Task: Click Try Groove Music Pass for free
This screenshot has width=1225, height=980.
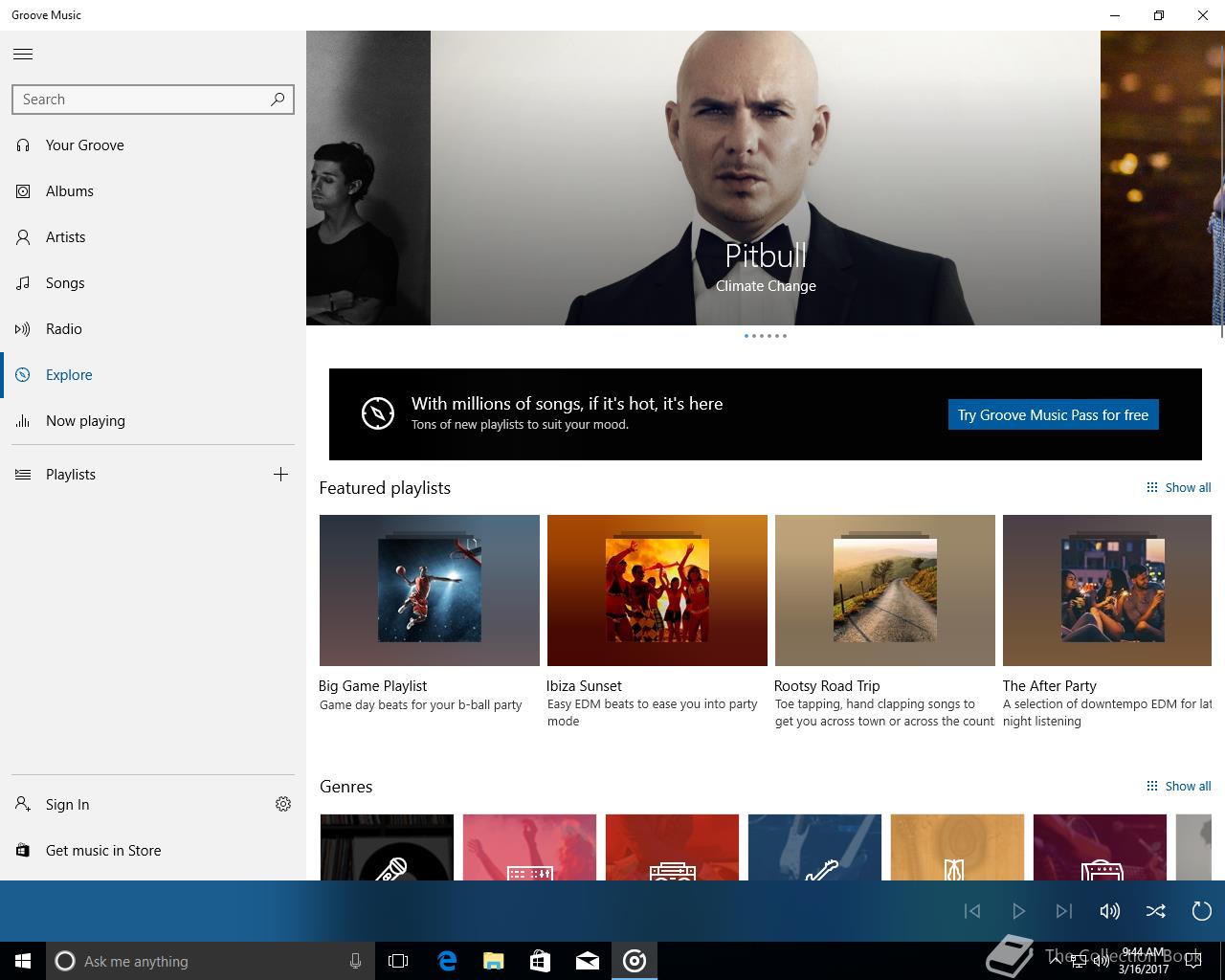Action: point(1053,414)
